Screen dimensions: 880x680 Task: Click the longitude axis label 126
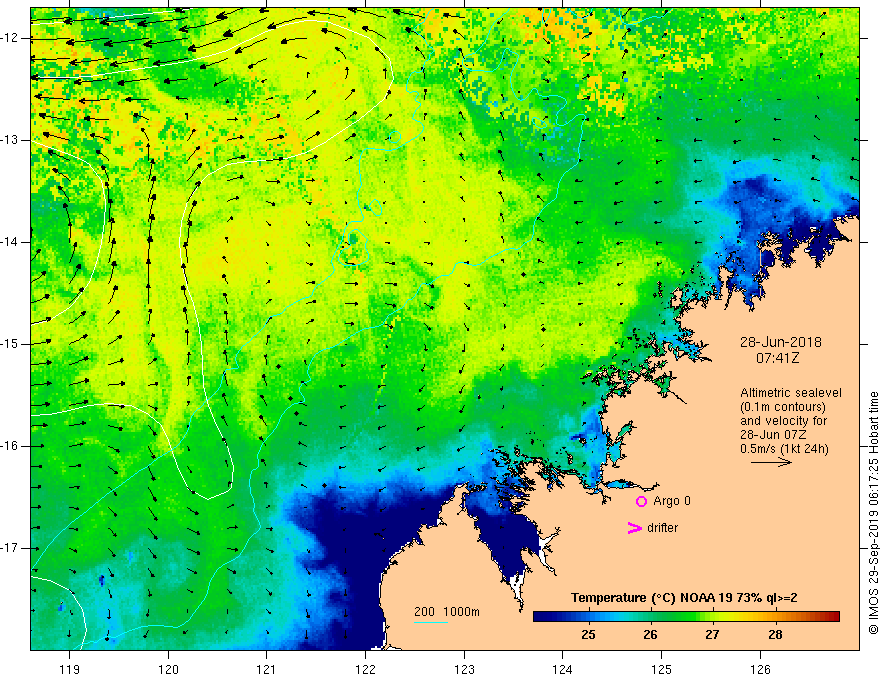pyautogui.click(x=760, y=669)
